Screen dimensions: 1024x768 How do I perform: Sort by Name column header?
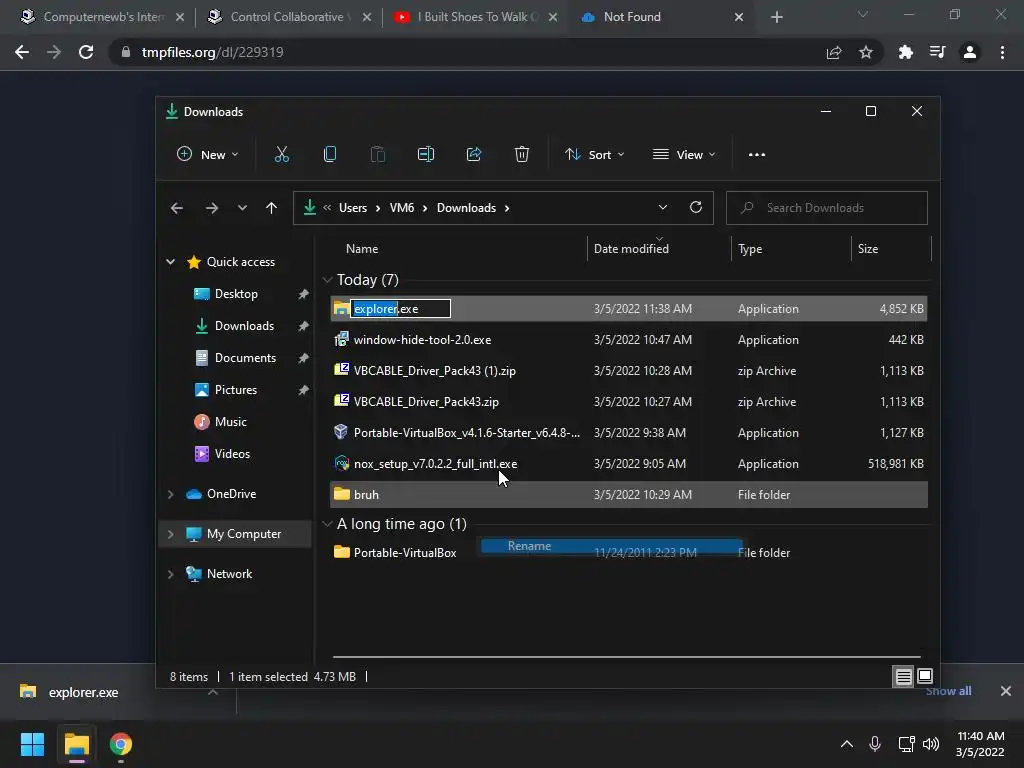click(x=362, y=249)
